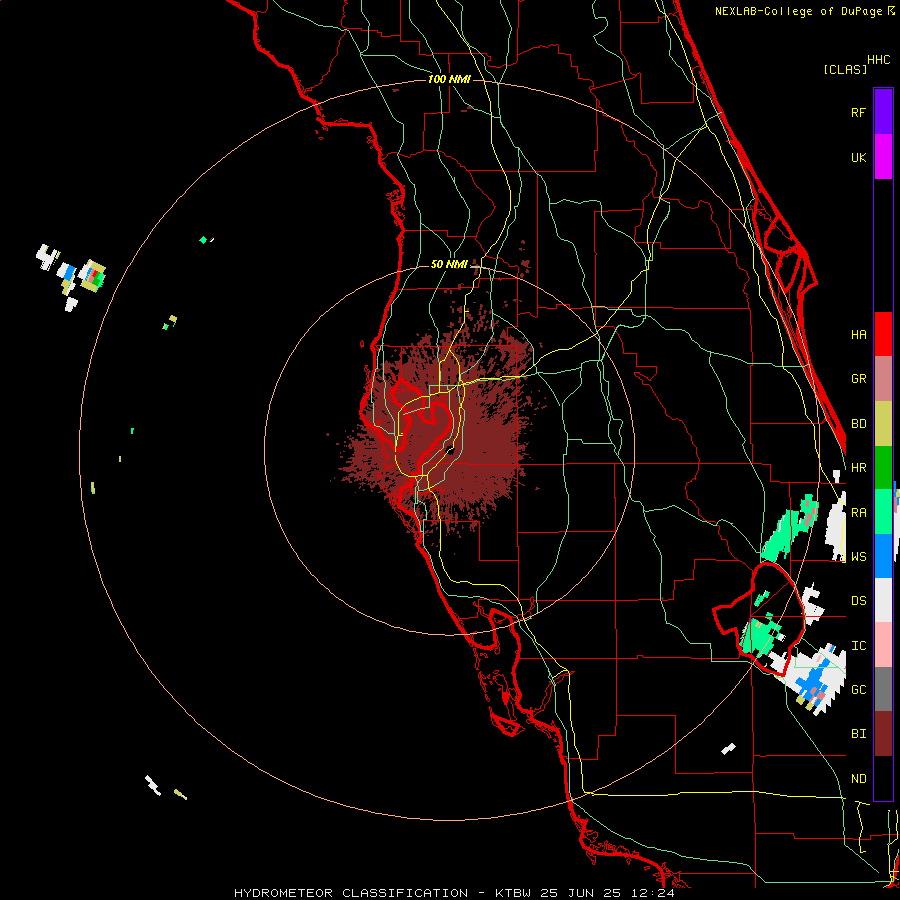Screen dimensions: 900x900
Task: Click the KTBW station identifier
Action: pyautogui.click(x=513, y=893)
